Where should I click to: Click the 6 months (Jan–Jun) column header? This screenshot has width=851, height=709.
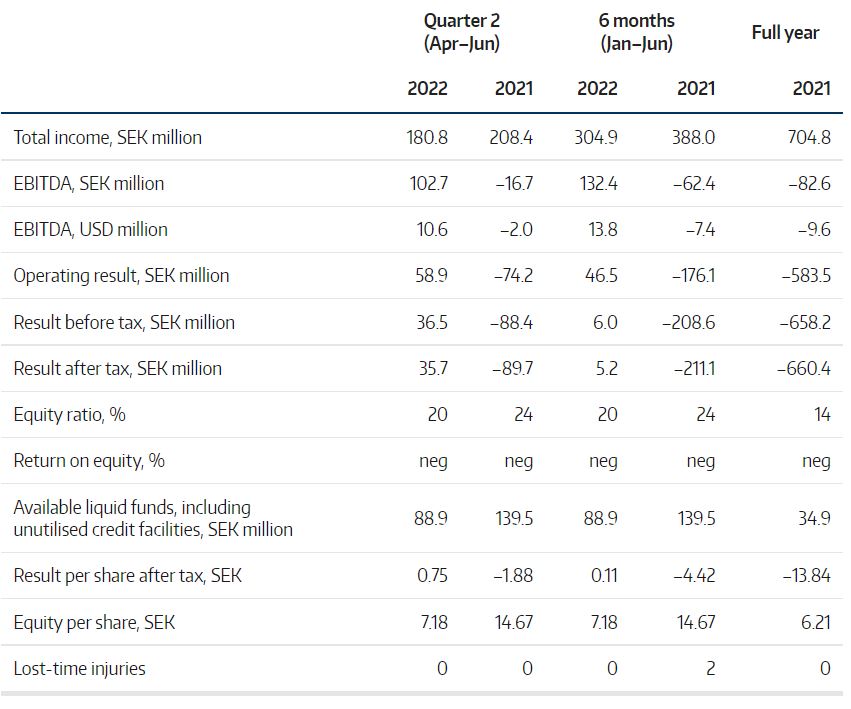(x=637, y=32)
